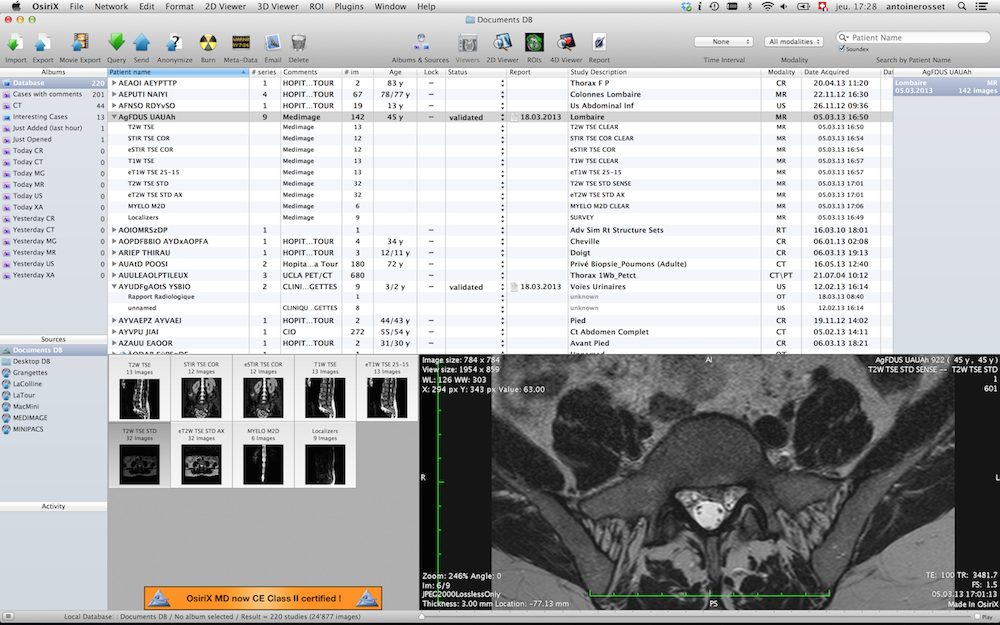The width and height of the screenshot is (1000, 625).
Task: Open report icon for AYUDFgAOtS YSBIO study
Action: coord(515,287)
